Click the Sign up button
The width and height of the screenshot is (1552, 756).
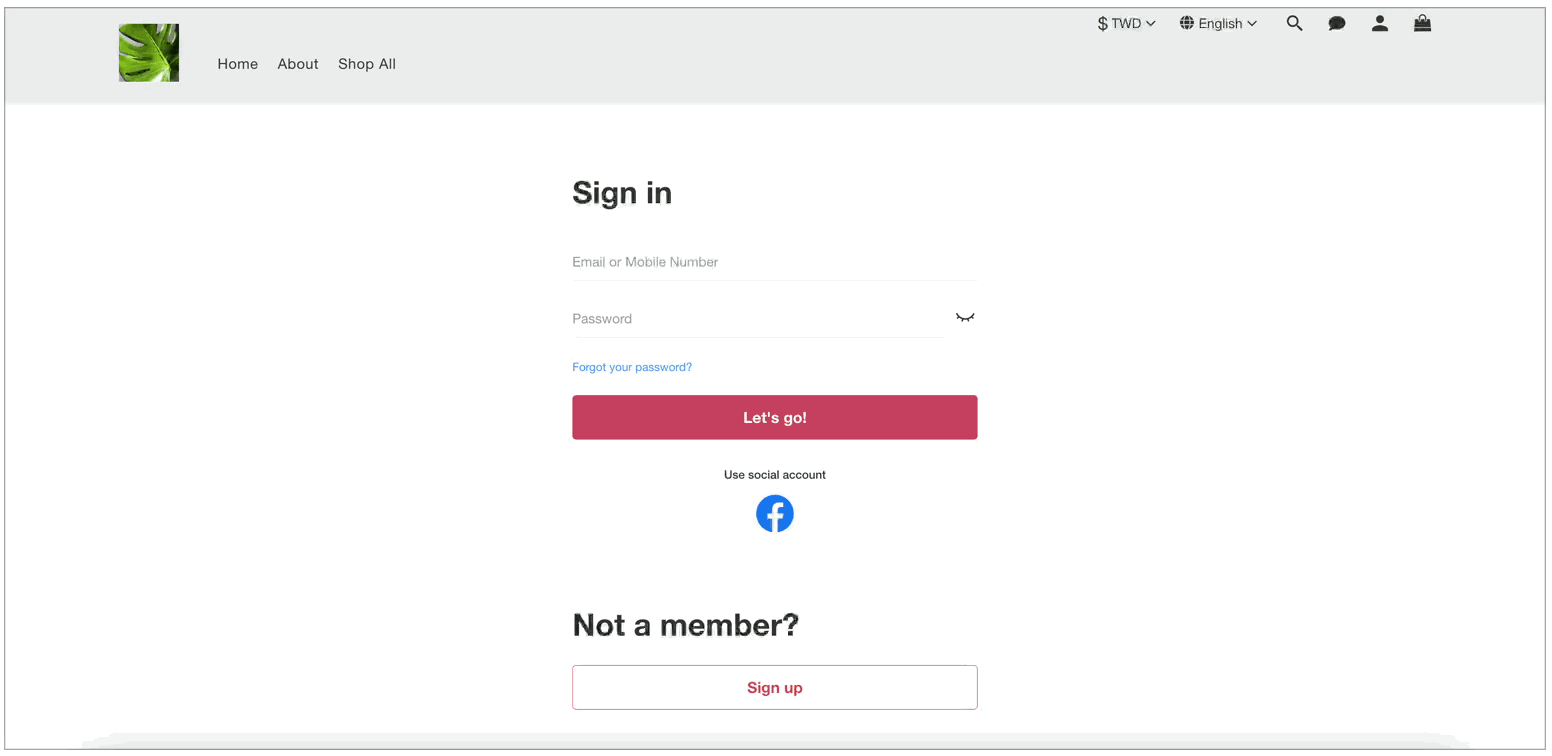pos(775,687)
